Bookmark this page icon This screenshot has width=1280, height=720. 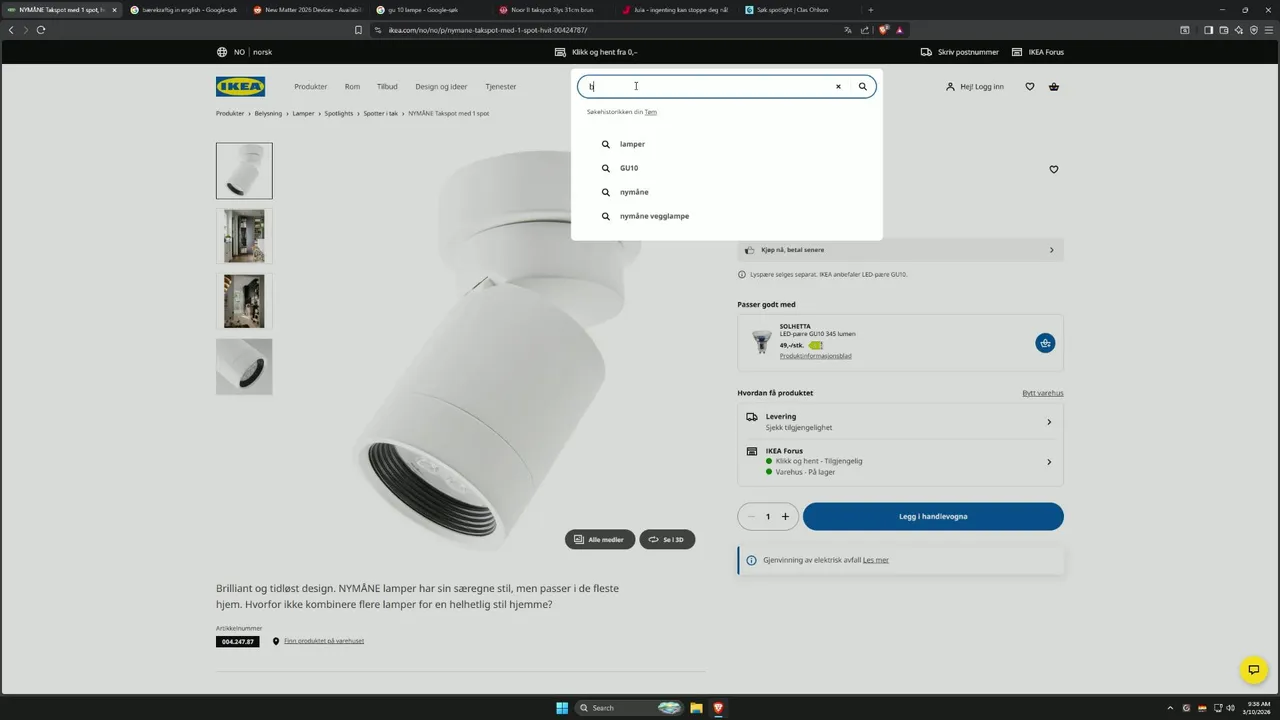pos(358,30)
